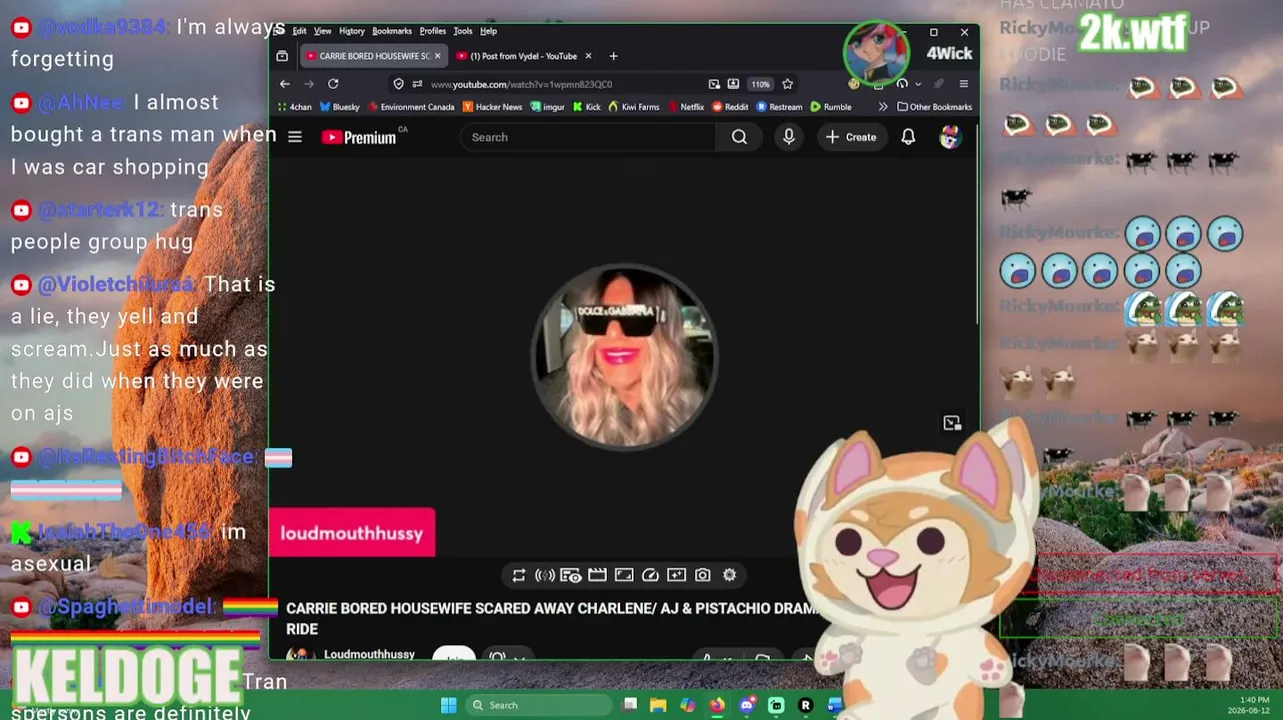Viewport: 1283px width, 720px height.
Task: Close the Post from Vydel tab
Action: 588,56
